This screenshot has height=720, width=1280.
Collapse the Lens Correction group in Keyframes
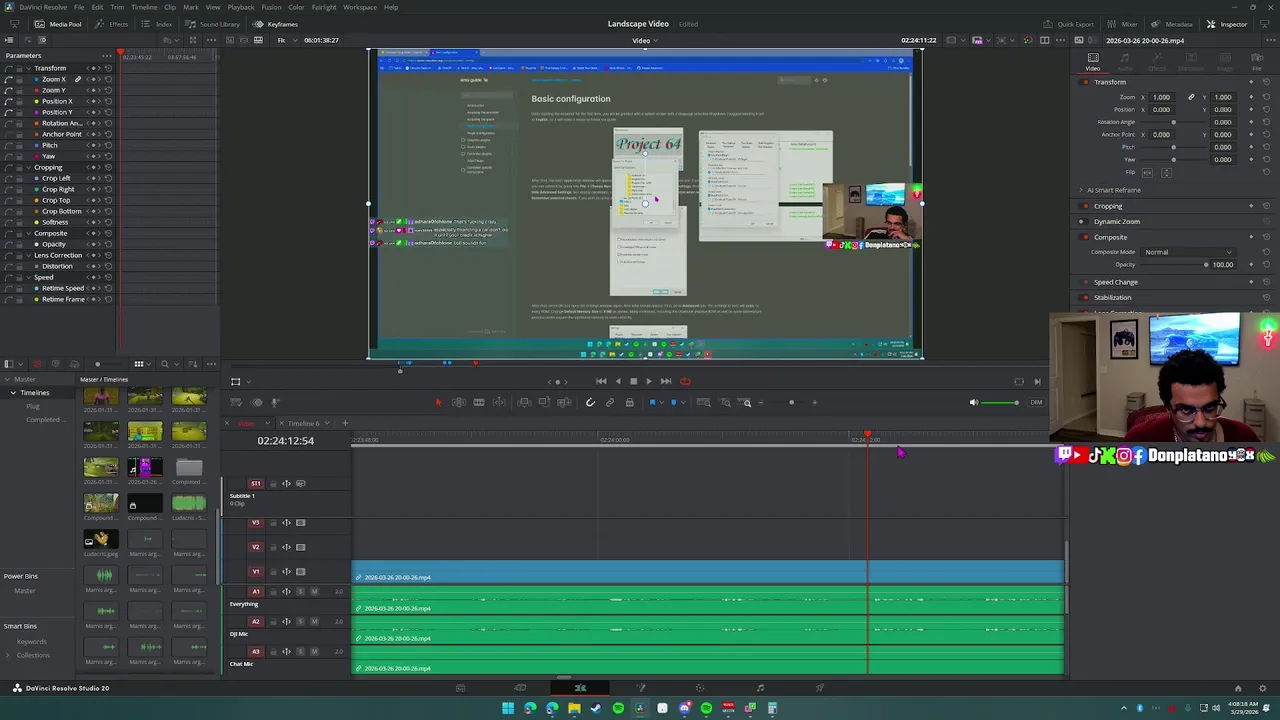click(x=29, y=255)
